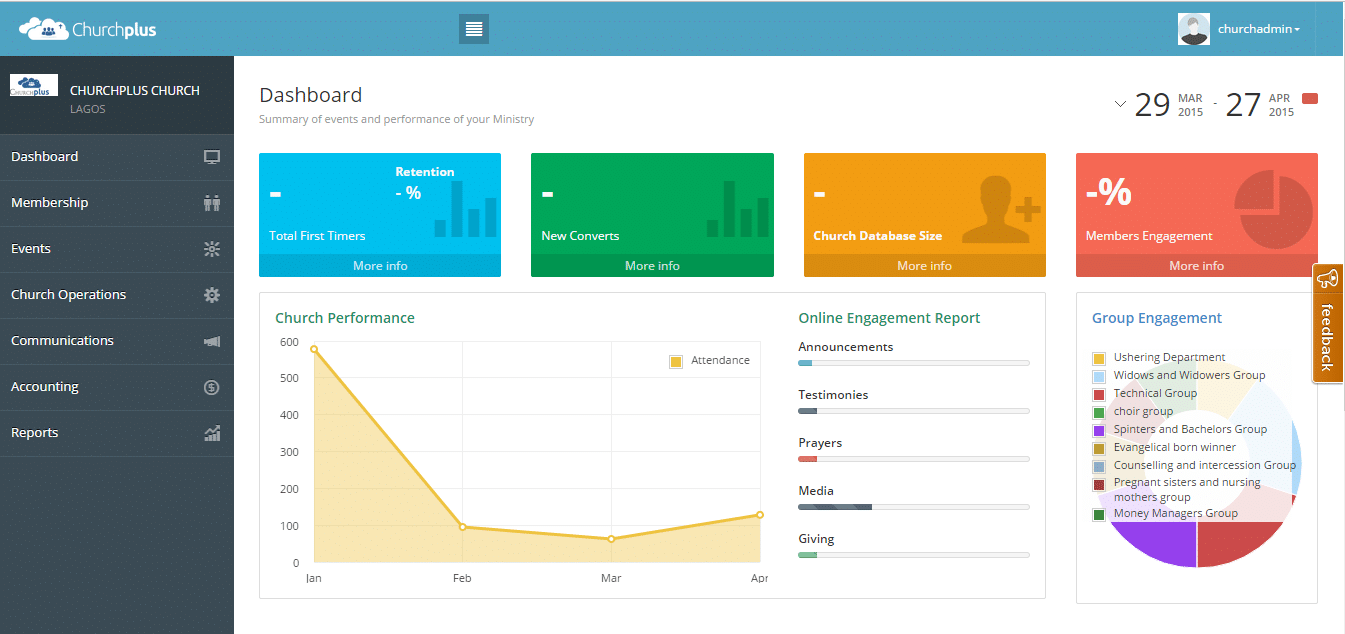Click the Ushering Department legend swatch
Viewport: 1345px width, 634px height.
tap(1099, 358)
